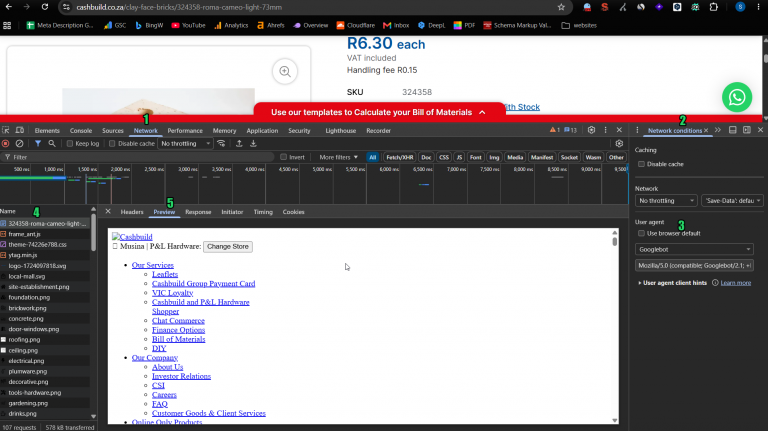Viewport: 768px width, 431px height.
Task: Open network settings gear icon
Action: tap(619, 144)
